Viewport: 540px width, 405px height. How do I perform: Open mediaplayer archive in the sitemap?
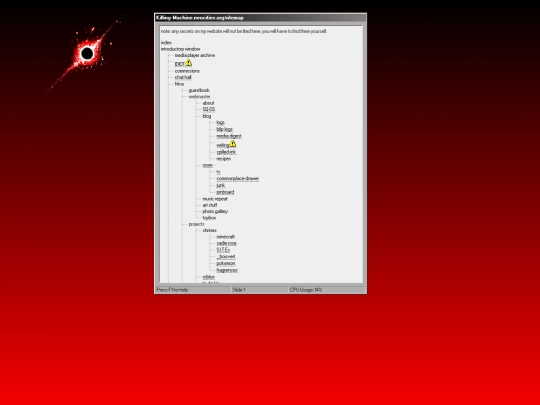pyautogui.click(x=195, y=55)
